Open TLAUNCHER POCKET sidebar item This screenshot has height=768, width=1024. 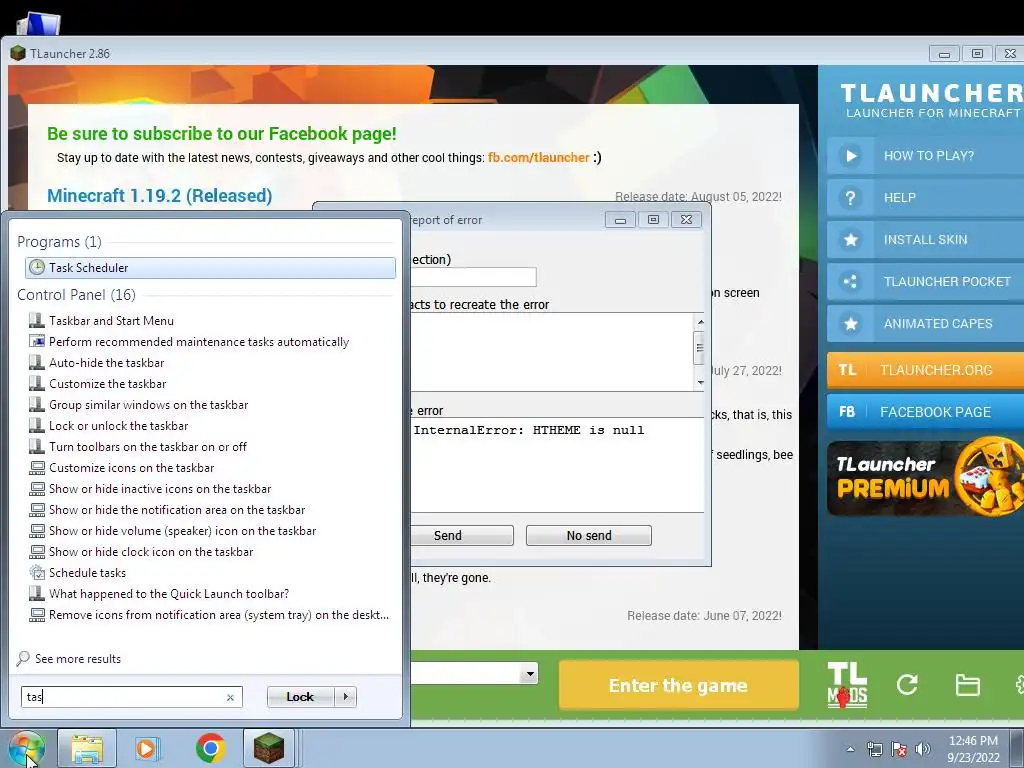click(x=925, y=281)
